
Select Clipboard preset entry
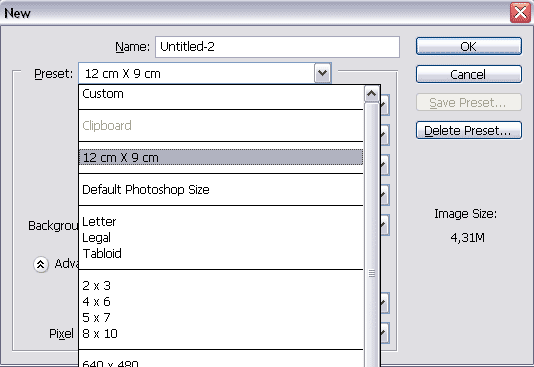(x=221, y=126)
